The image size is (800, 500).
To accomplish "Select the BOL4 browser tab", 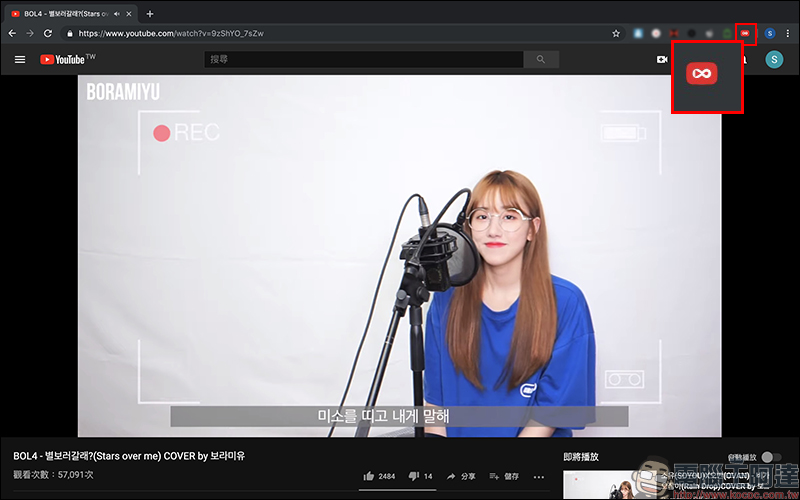I will click(x=70, y=14).
